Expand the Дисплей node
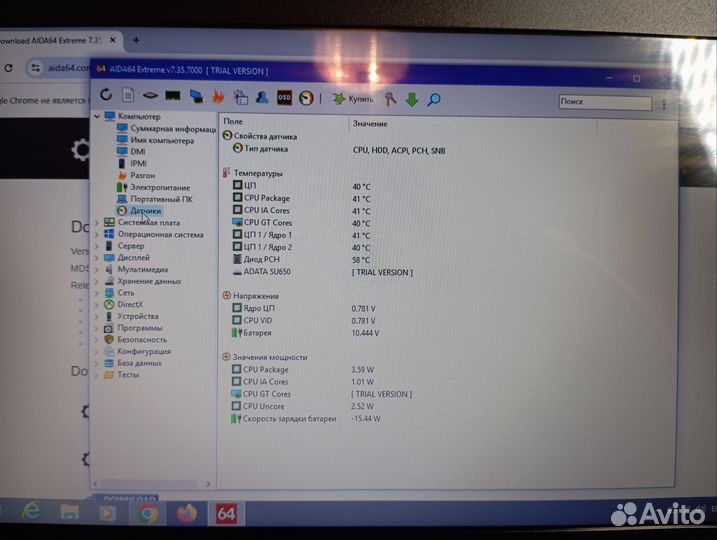 (96, 258)
